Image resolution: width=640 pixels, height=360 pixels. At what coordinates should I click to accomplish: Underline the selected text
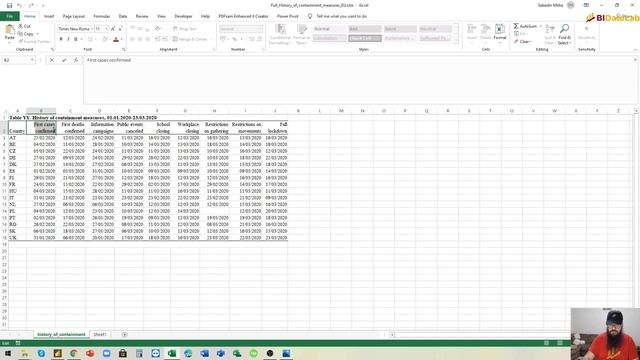pos(76,39)
